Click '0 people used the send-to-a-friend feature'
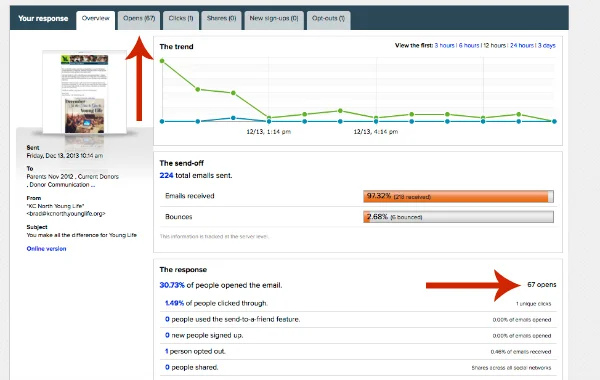The width and height of the screenshot is (600, 380). pos(232,319)
